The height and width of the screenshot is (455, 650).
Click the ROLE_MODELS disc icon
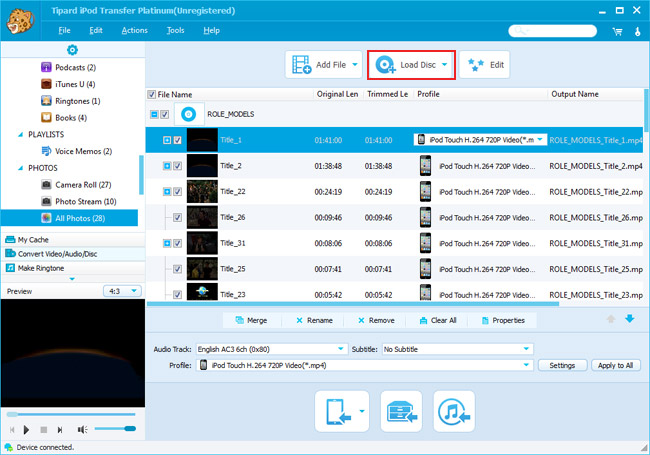tap(189, 114)
